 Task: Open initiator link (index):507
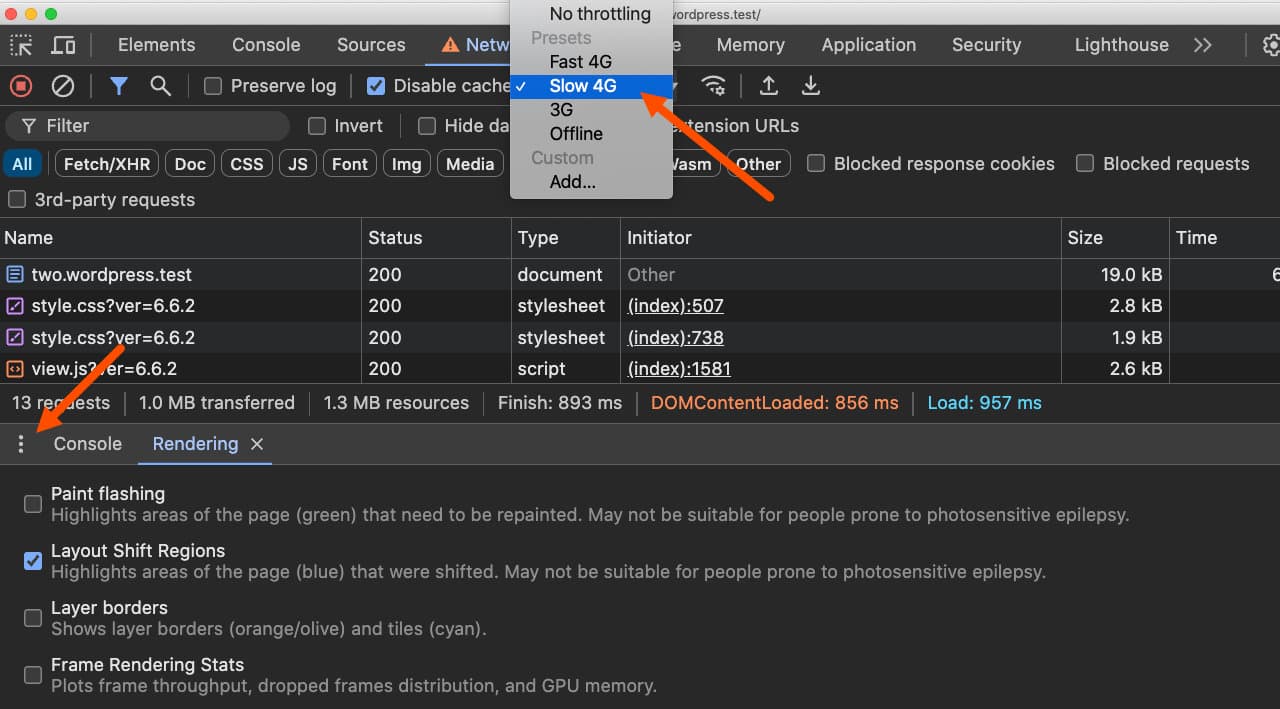tap(675, 306)
